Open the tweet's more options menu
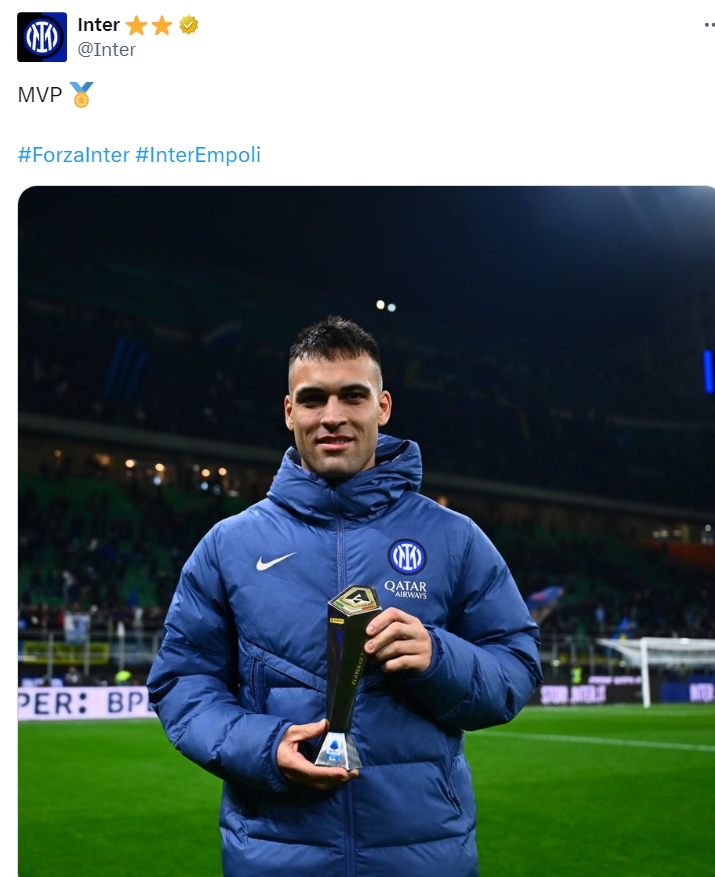Image resolution: width=715 pixels, height=877 pixels. tap(708, 26)
